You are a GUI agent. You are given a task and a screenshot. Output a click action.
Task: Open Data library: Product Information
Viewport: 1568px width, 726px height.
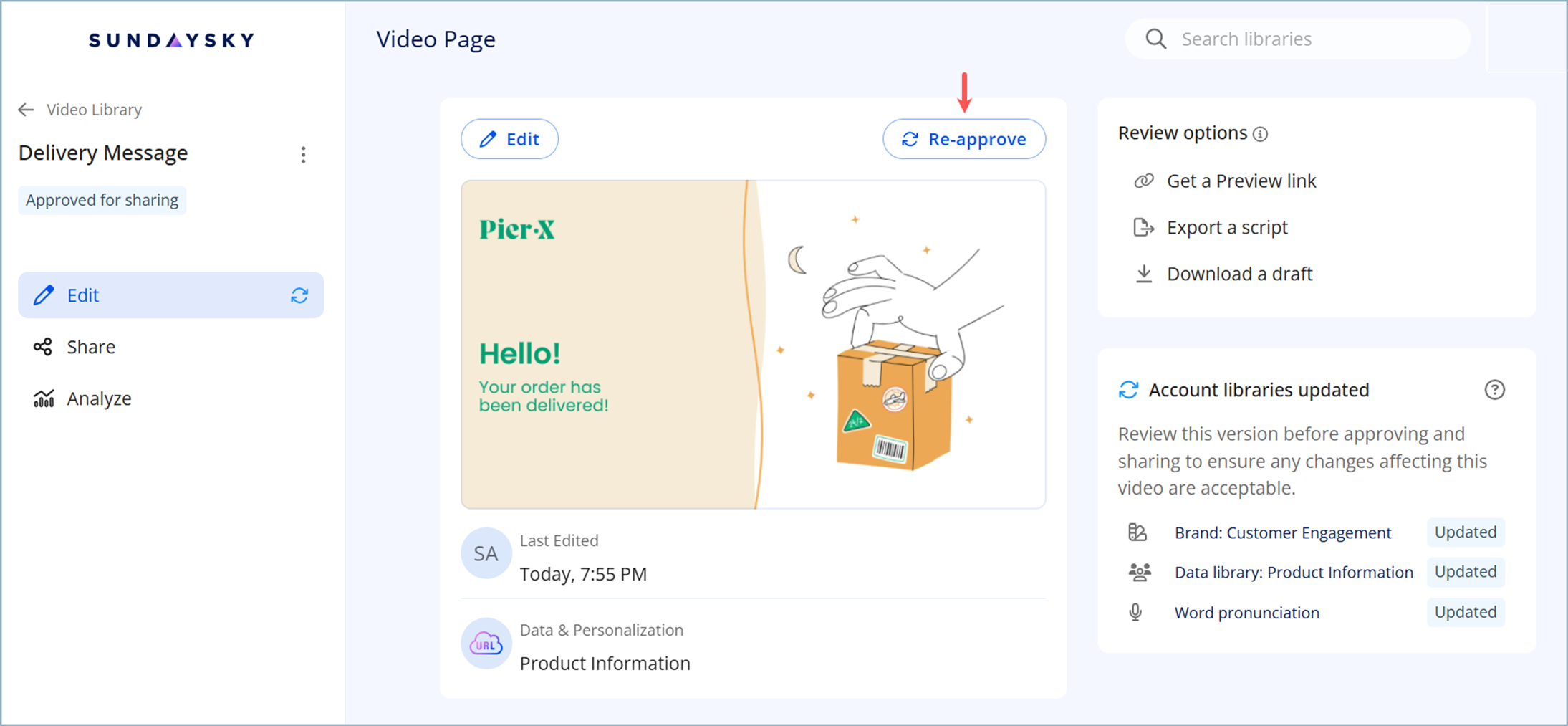click(1293, 573)
